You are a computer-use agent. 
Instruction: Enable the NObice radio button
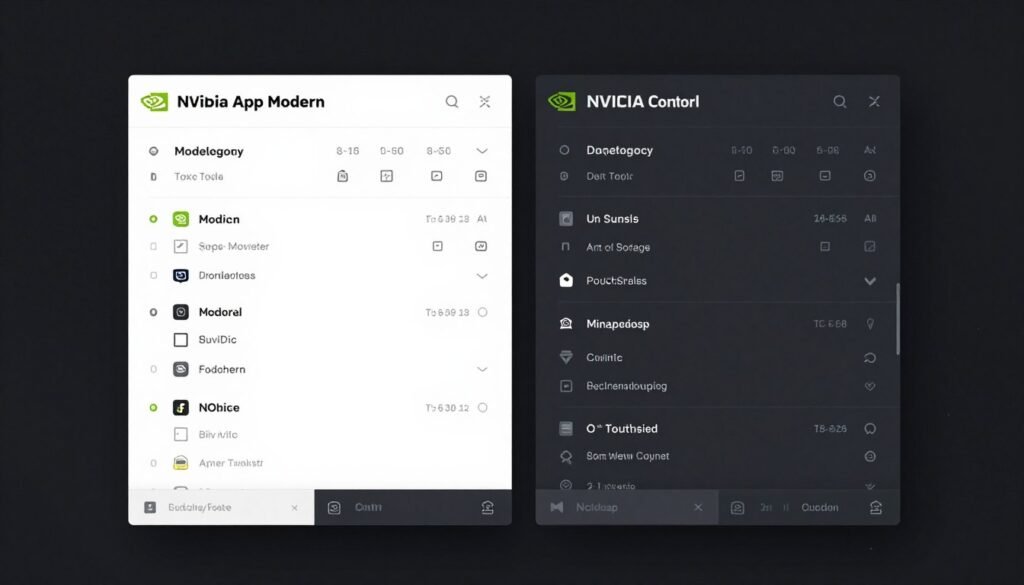(153, 407)
